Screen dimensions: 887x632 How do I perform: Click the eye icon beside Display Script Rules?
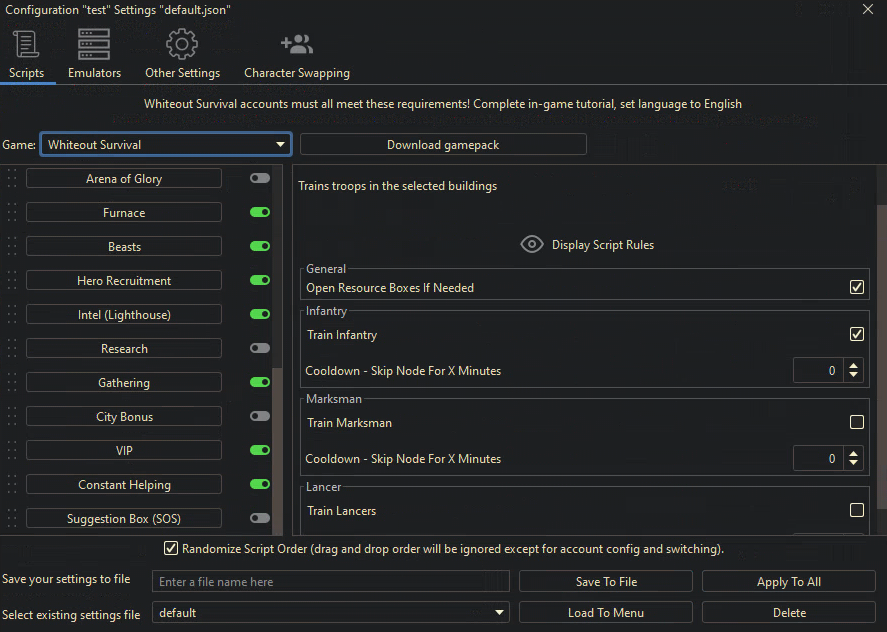click(532, 244)
